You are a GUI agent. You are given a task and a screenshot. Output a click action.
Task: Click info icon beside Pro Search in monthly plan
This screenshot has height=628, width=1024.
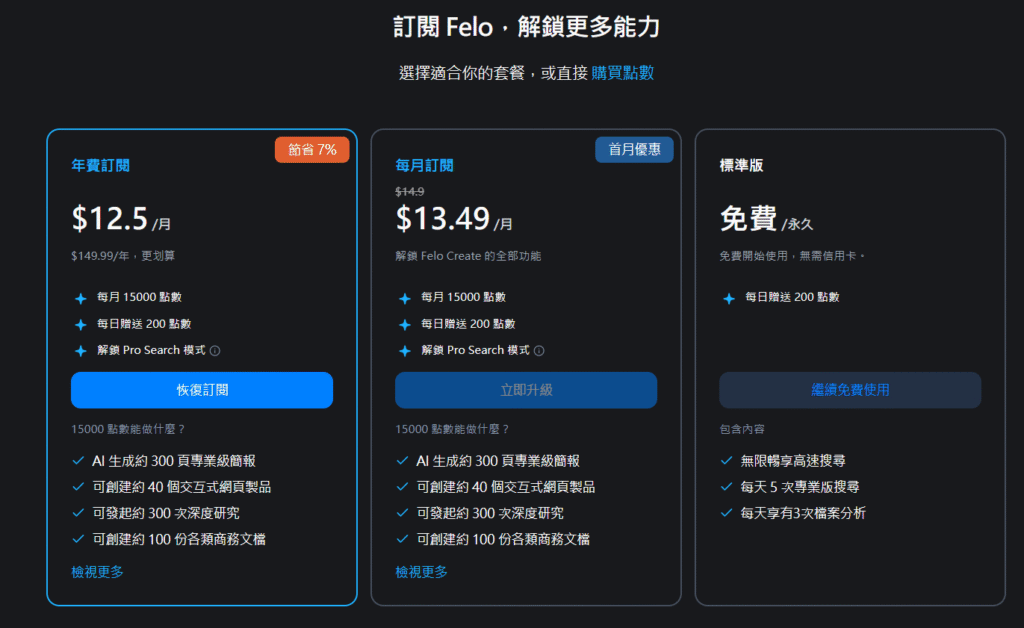pos(539,351)
